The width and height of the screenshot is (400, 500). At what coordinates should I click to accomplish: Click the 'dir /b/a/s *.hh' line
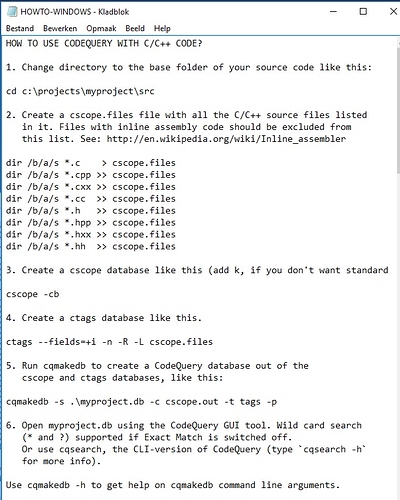point(91,246)
